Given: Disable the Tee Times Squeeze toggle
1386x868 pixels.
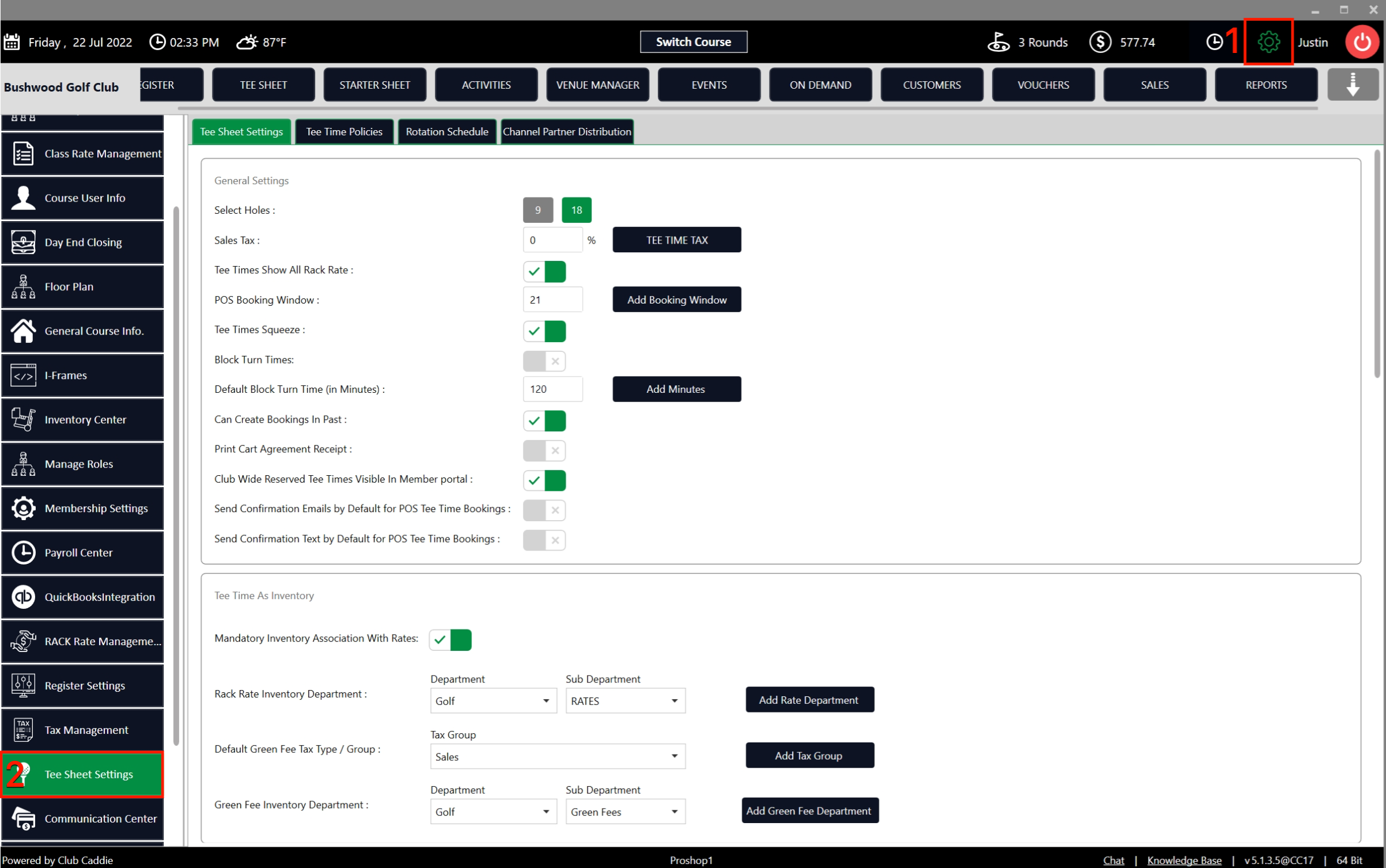Looking at the screenshot, I should click(x=544, y=331).
